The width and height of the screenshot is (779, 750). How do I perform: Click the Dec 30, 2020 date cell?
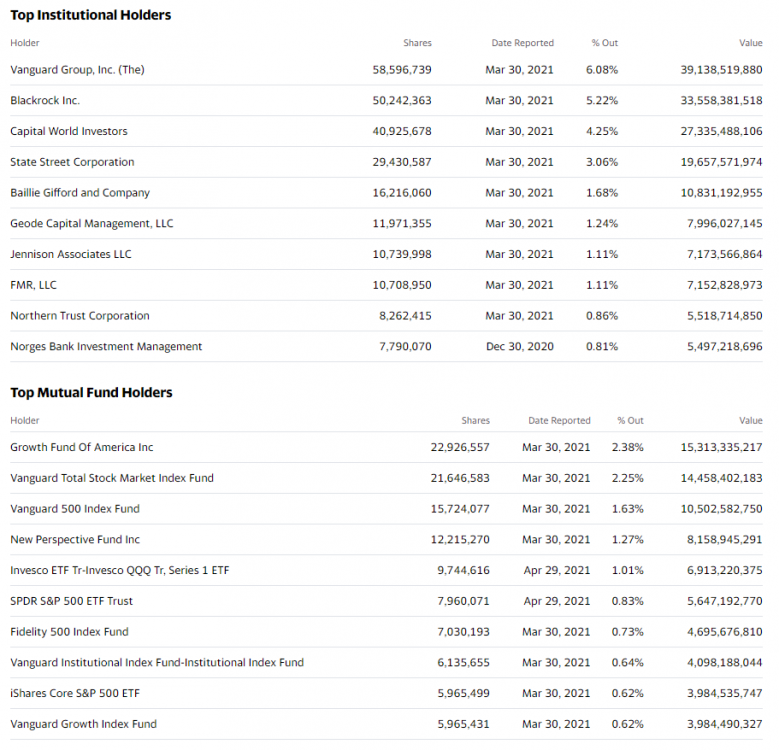(x=519, y=347)
